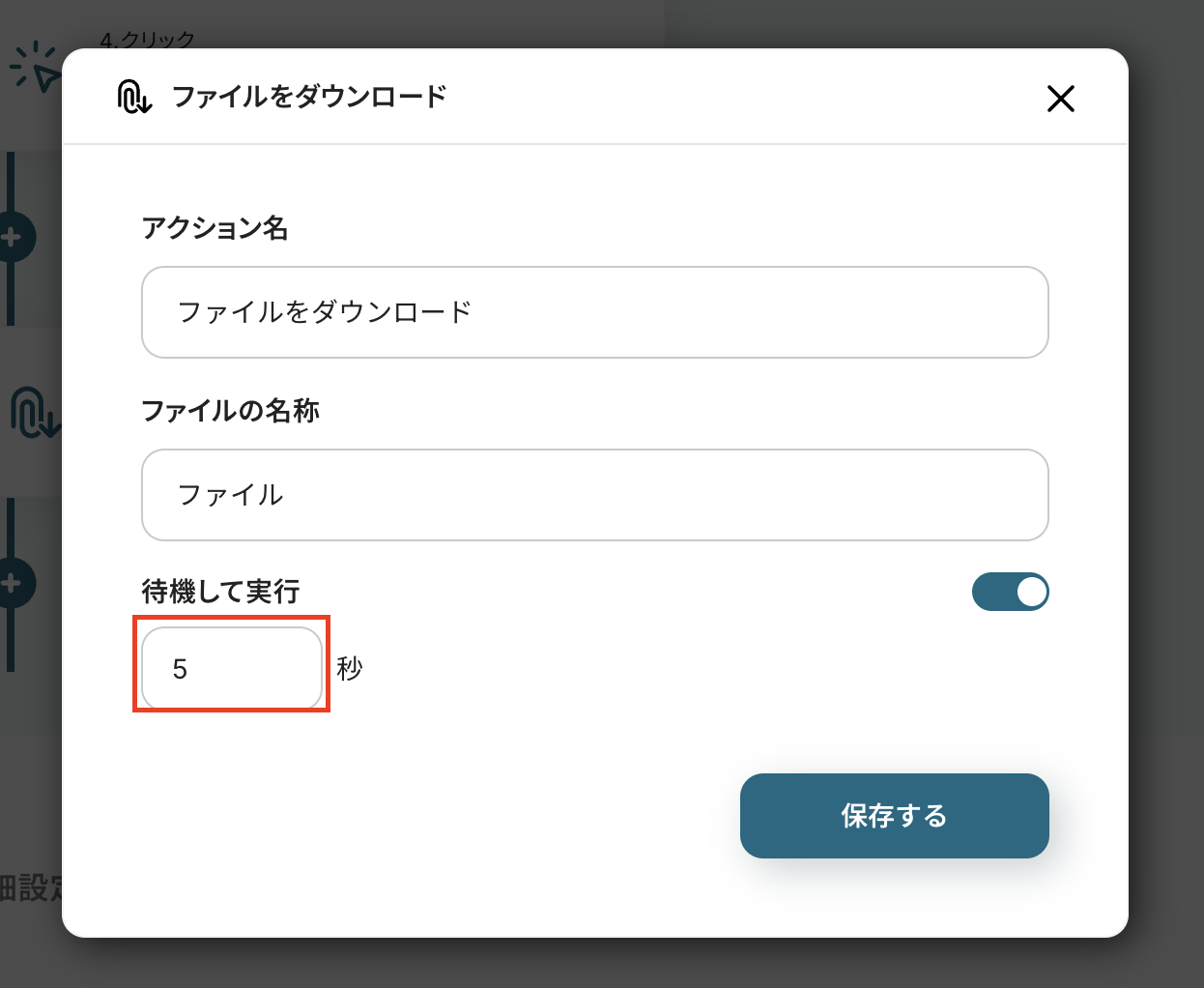The width and height of the screenshot is (1204, 988).
Task: Click the file download icon in dialog header
Action: pyautogui.click(x=133, y=97)
